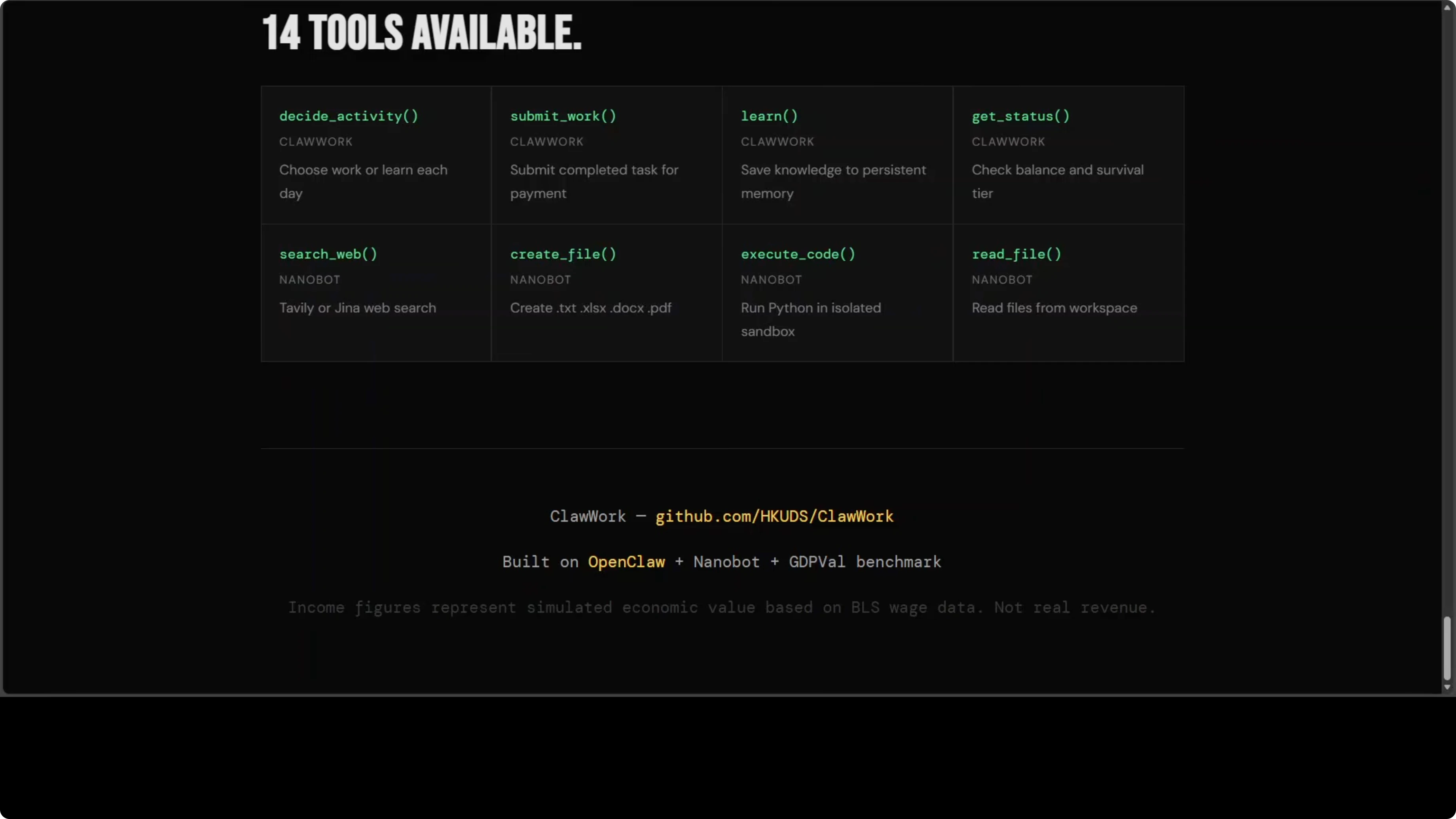Screen dimensions: 1456x819
Task: Open the github.com/HKUDS/ClawWork link
Action: 774,516
